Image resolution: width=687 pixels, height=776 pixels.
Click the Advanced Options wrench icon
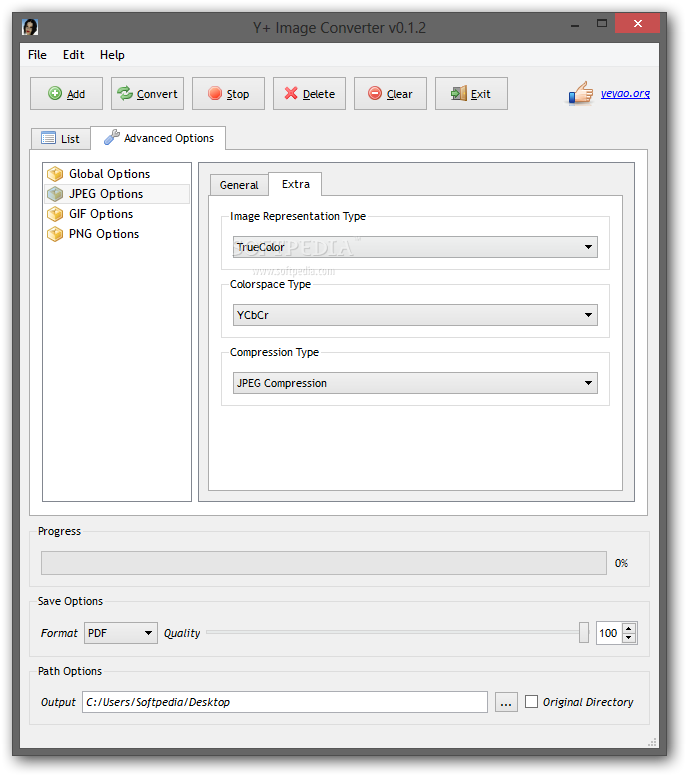click(x=112, y=137)
